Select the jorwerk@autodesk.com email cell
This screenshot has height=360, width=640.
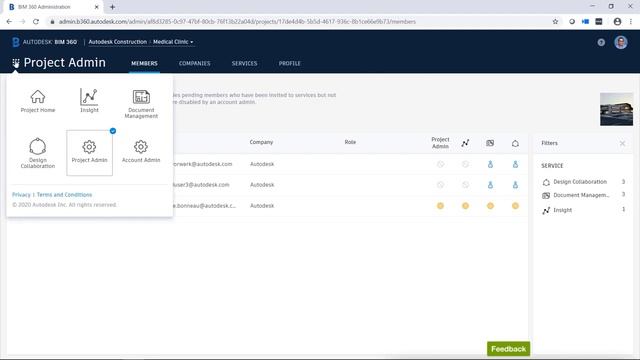pyautogui.click(x=202, y=164)
